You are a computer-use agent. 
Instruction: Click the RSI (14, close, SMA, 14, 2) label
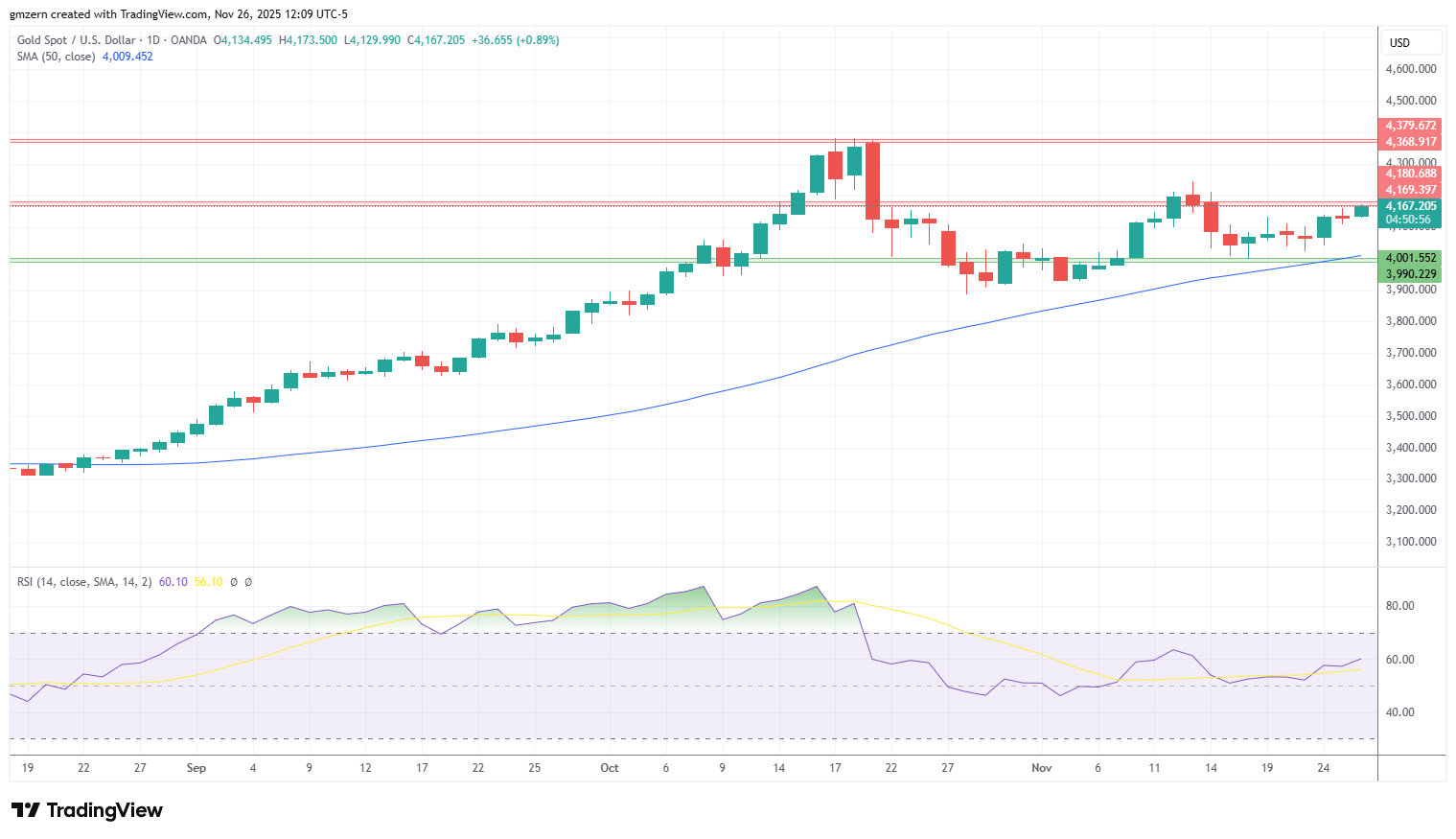click(x=84, y=582)
